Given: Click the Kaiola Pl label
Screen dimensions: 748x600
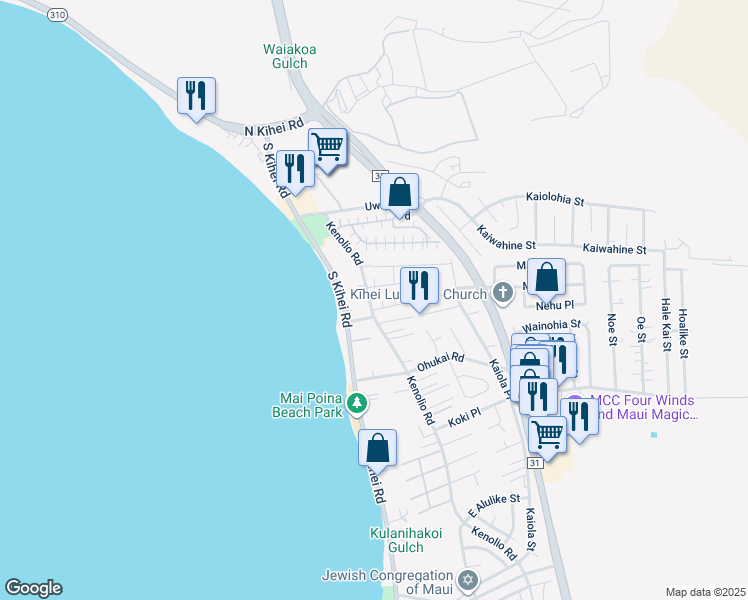Looking at the screenshot, I should click(499, 380).
